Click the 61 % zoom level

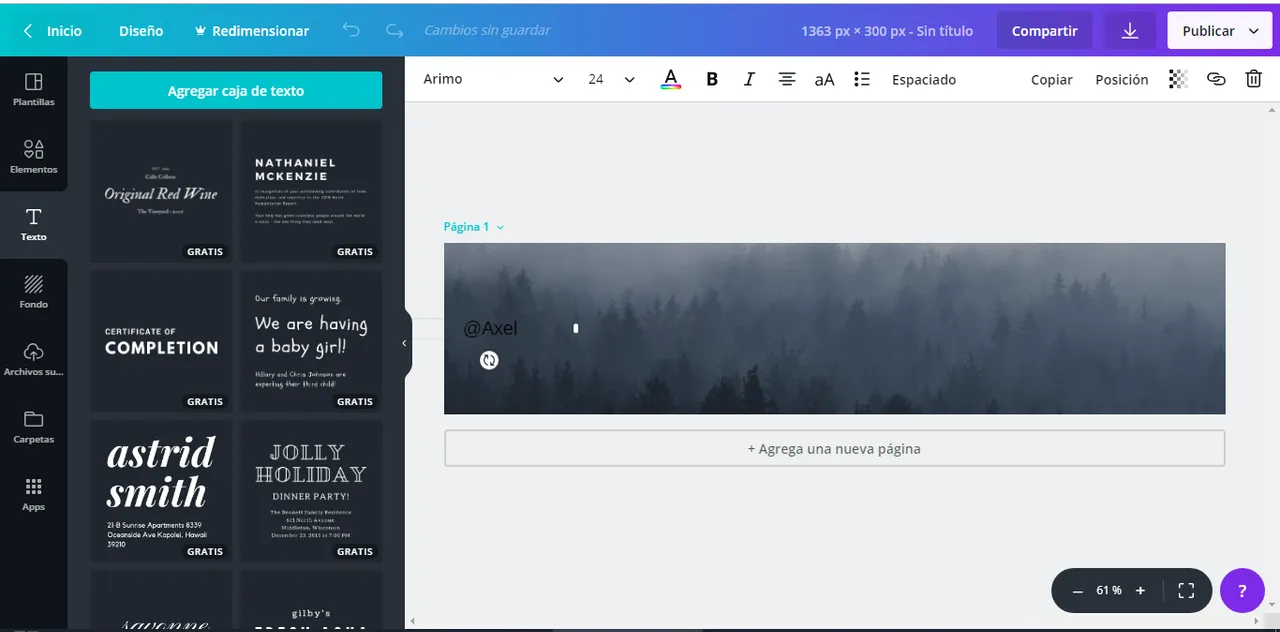click(1109, 591)
